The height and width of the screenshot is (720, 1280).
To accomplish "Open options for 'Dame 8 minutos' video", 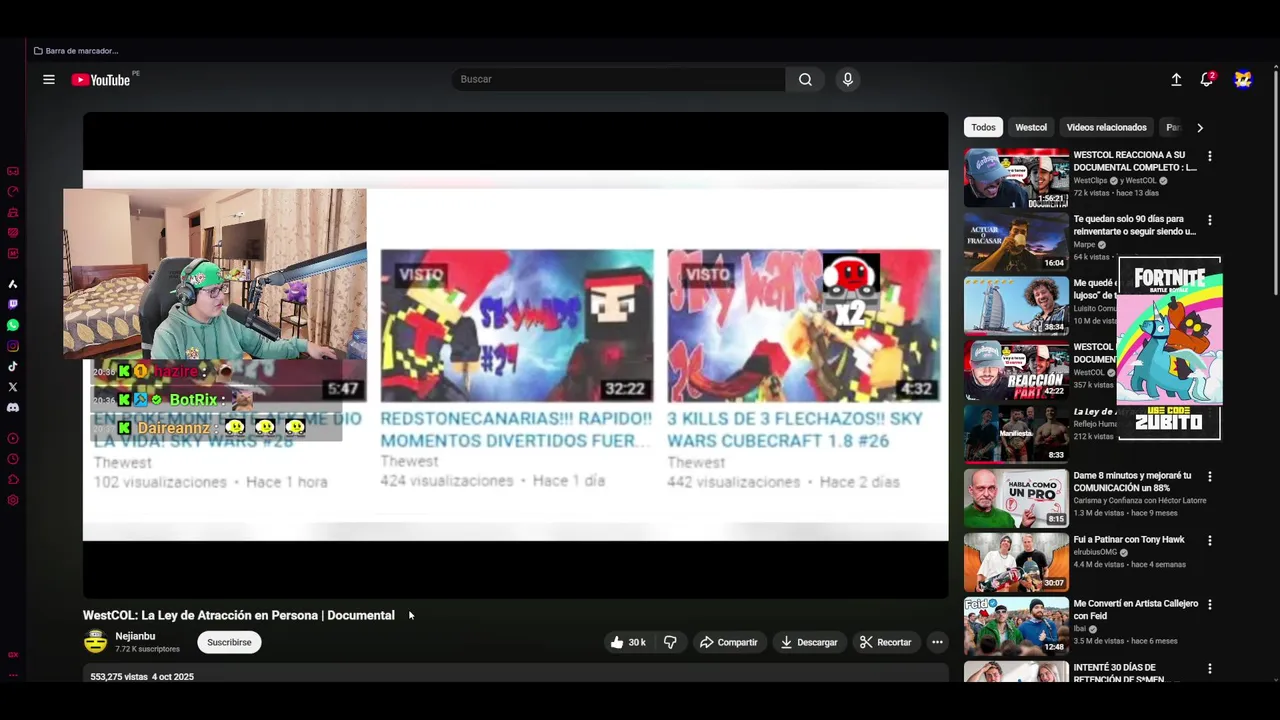I will point(1210,477).
